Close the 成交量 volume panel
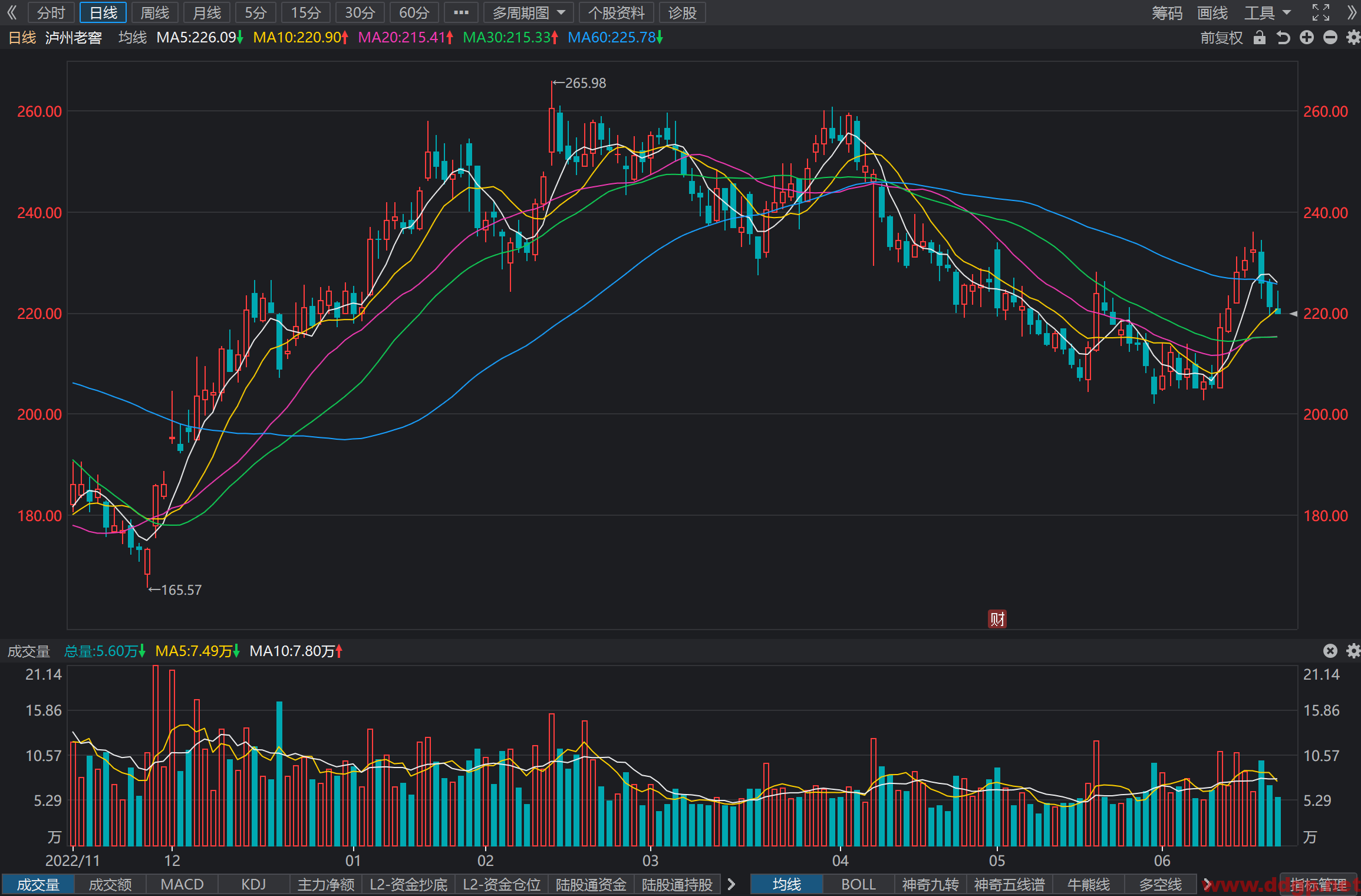1361x896 pixels. pos(1330,651)
